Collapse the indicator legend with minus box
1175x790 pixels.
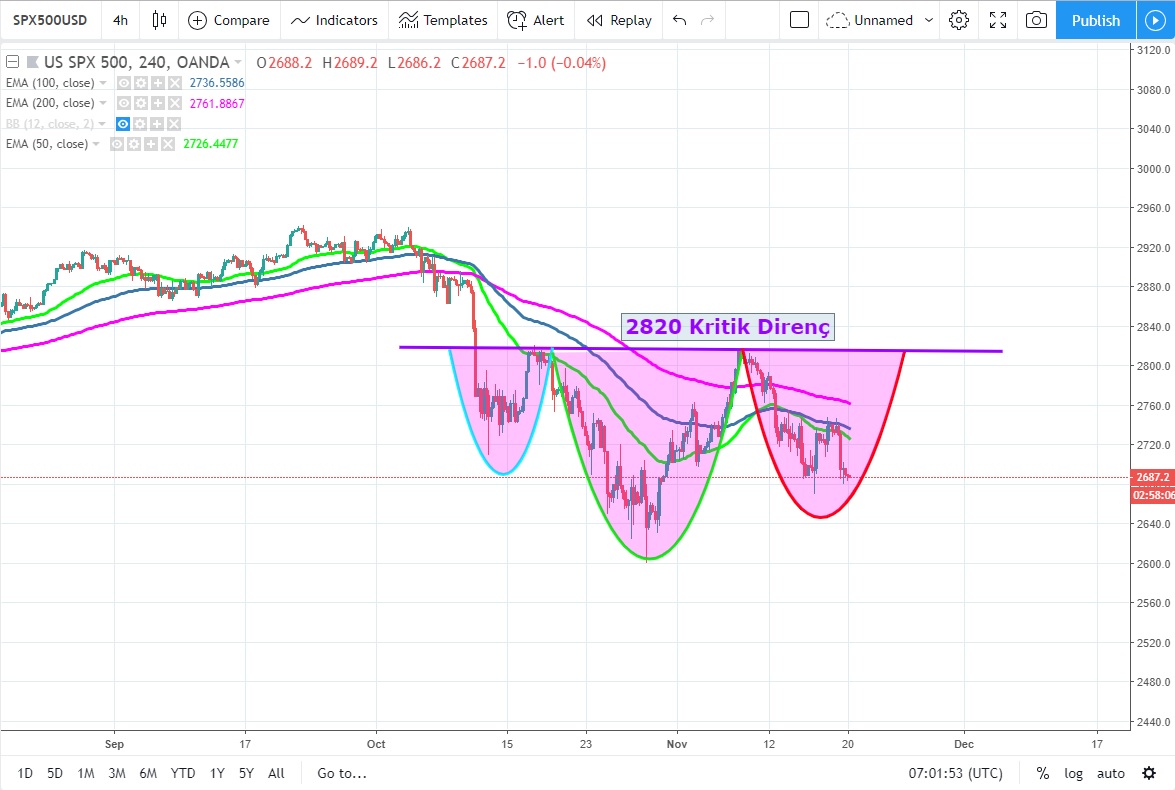(x=13, y=62)
